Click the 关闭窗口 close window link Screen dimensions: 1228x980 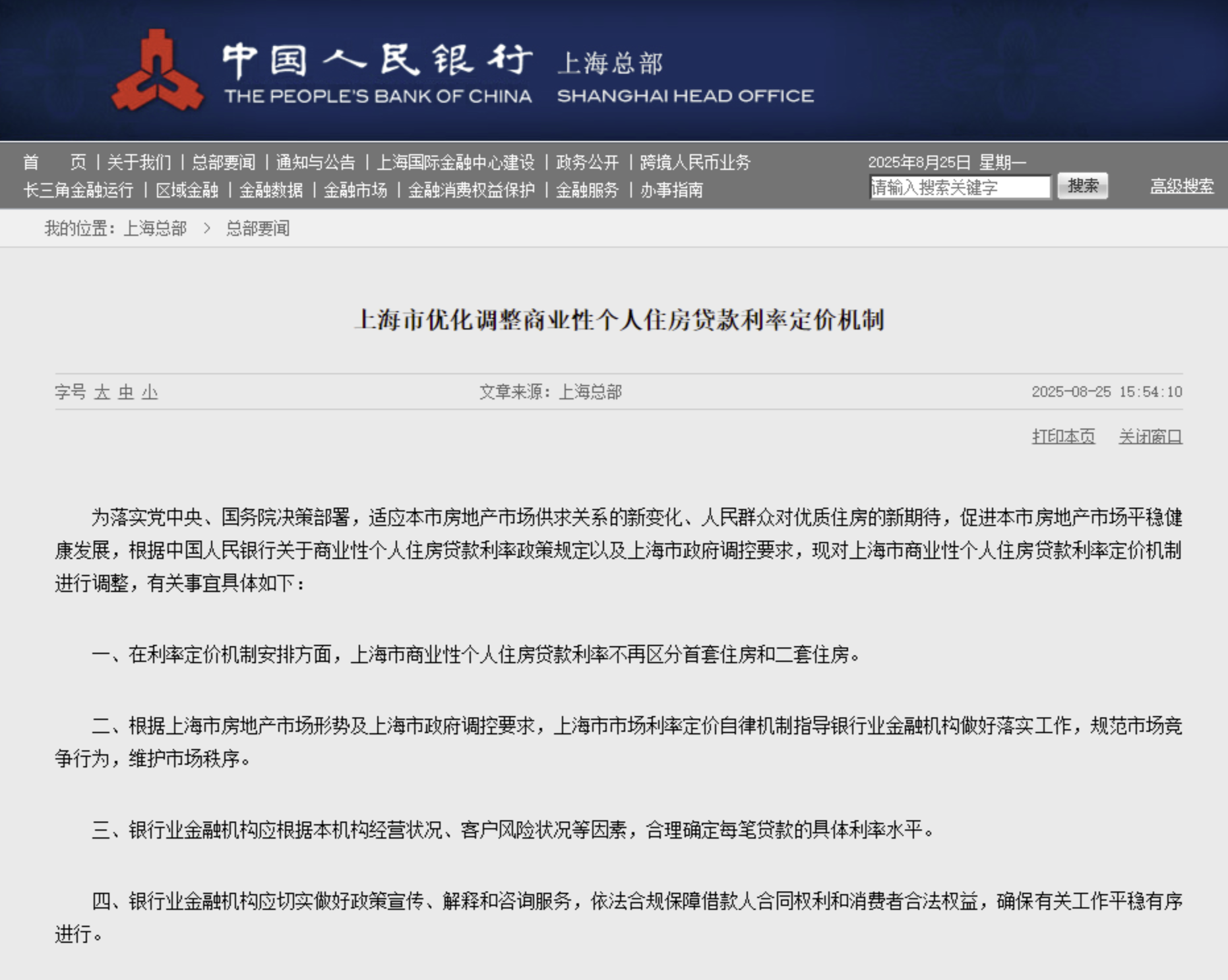(1151, 437)
